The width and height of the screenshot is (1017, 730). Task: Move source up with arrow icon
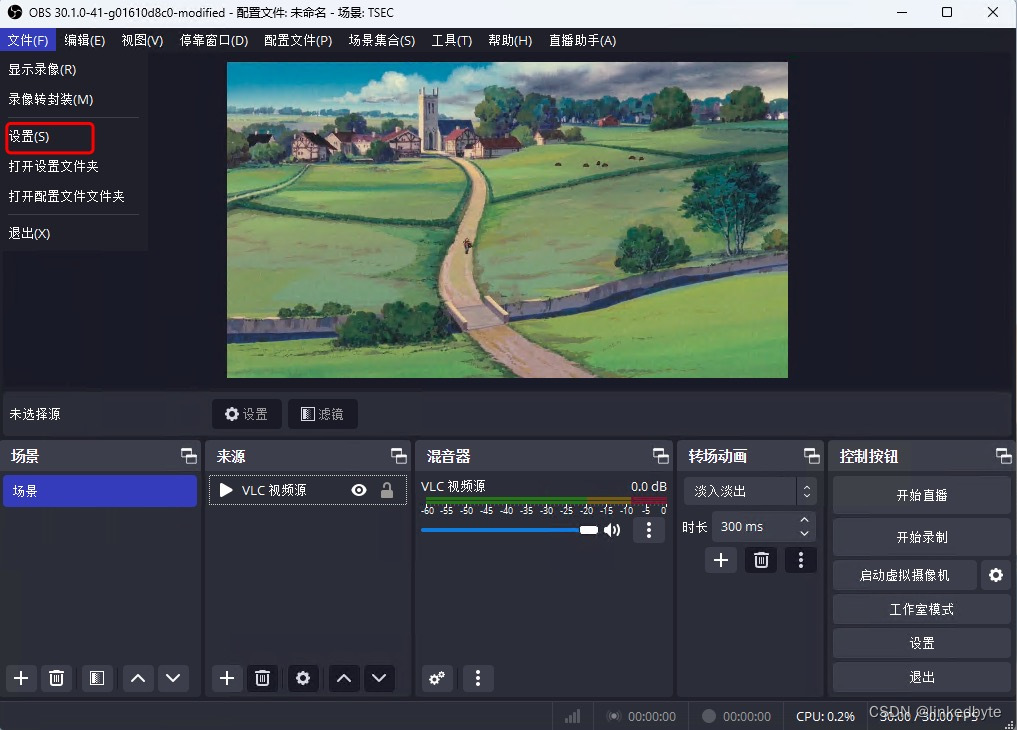click(x=344, y=678)
